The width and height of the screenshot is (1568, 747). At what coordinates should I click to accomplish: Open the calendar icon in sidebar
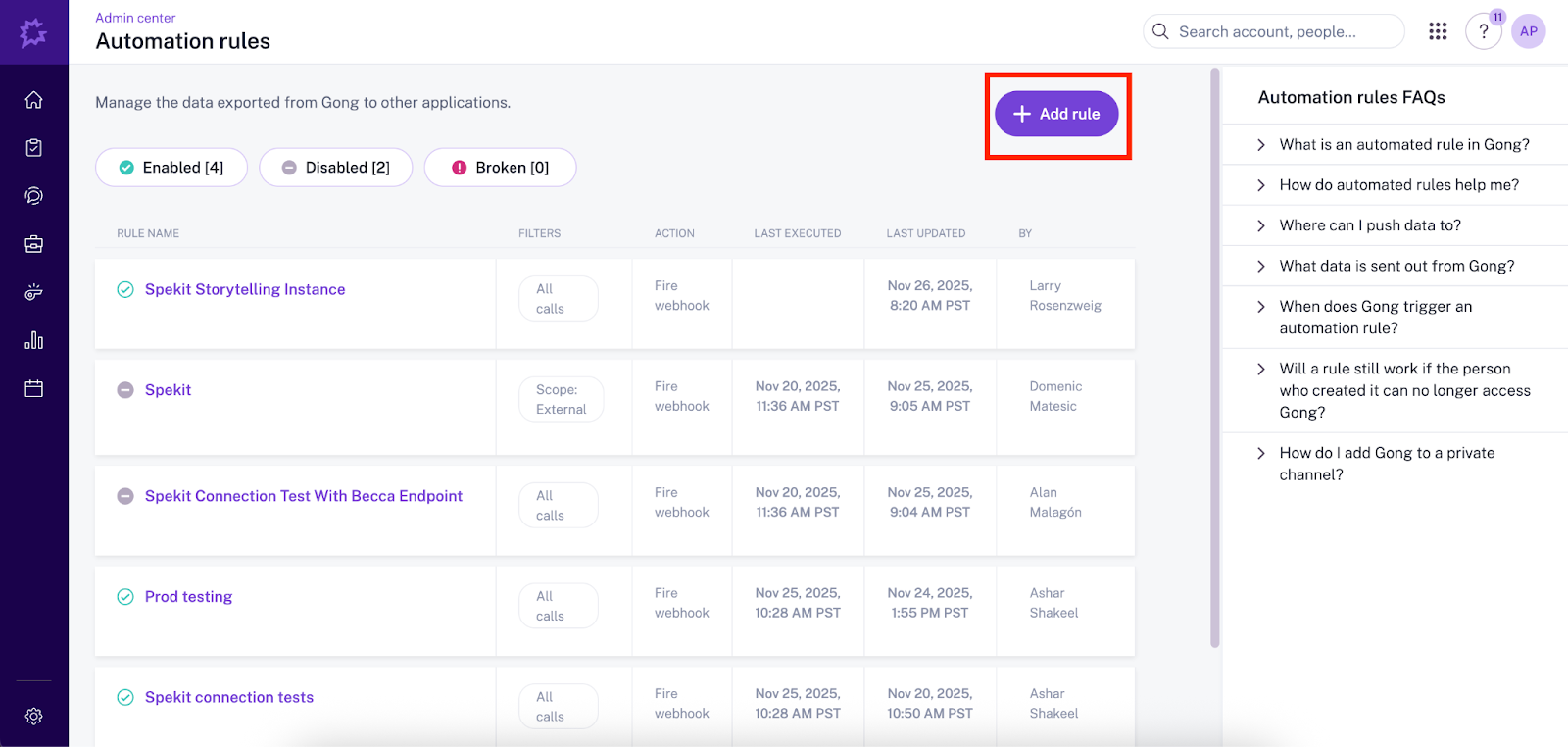point(33,388)
